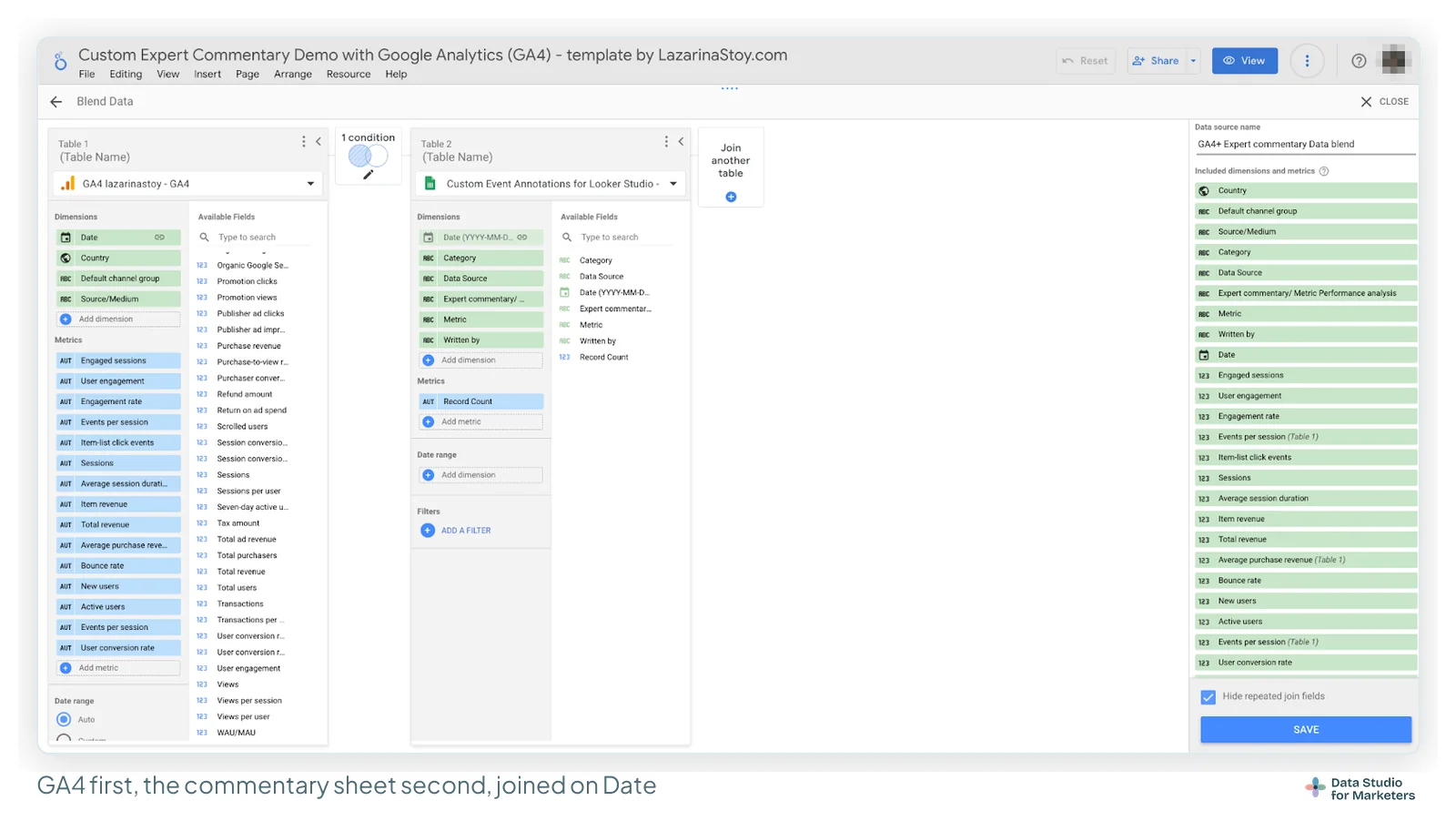
Task: Select Purchase revenue in Table 1 available fields
Action: pyautogui.click(x=249, y=346)
